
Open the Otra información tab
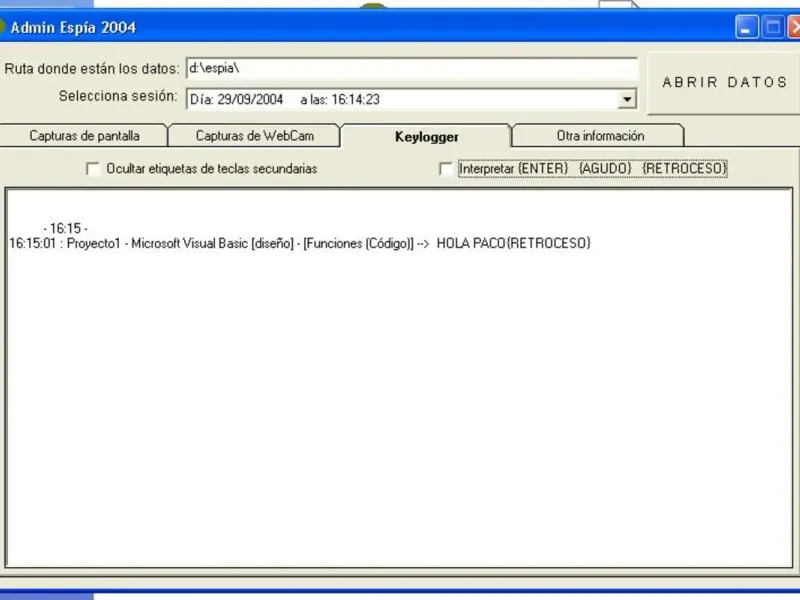click(599, 136)
